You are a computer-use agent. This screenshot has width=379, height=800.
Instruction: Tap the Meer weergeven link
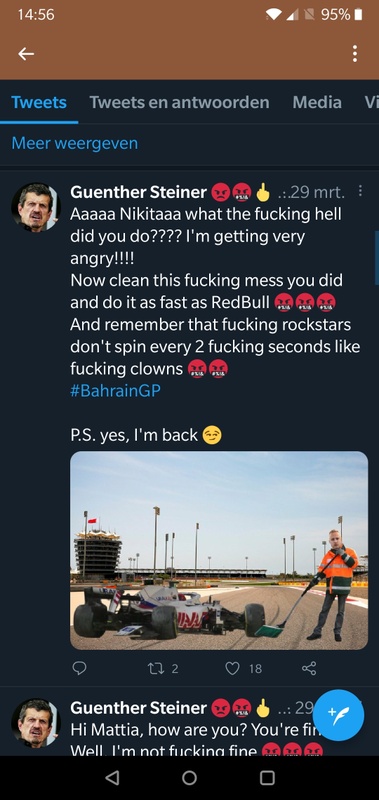(x=74, y=143)
